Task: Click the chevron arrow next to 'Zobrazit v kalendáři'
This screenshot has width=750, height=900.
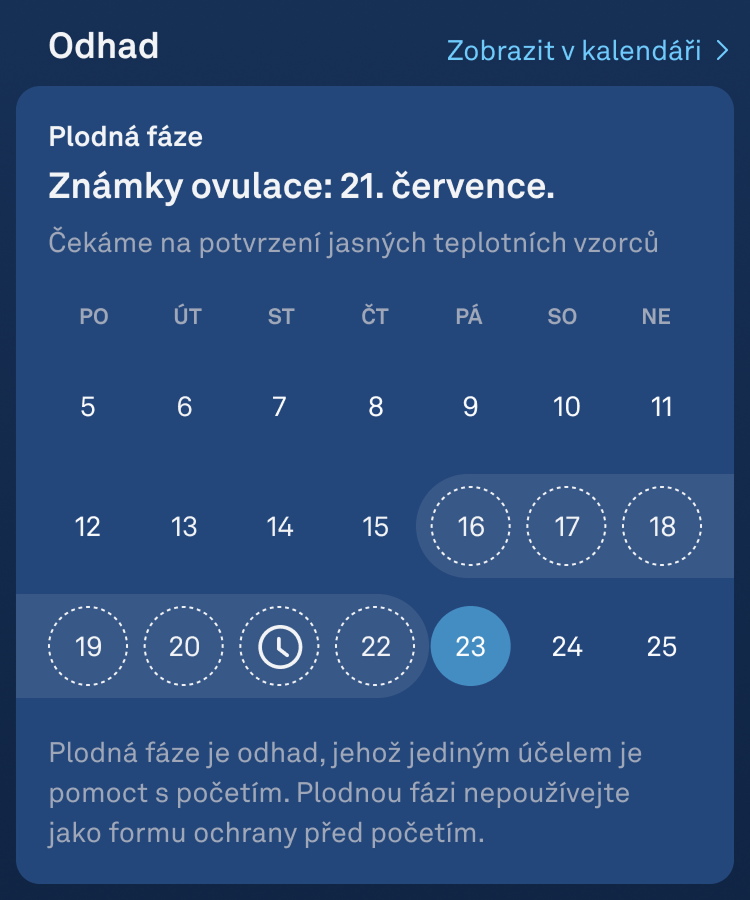Action: coord(723,50)
